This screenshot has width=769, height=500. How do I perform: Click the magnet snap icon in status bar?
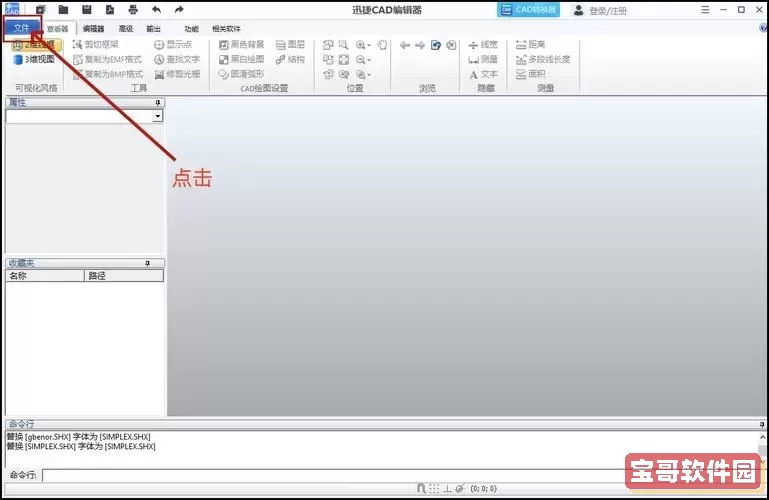(421, 488)
